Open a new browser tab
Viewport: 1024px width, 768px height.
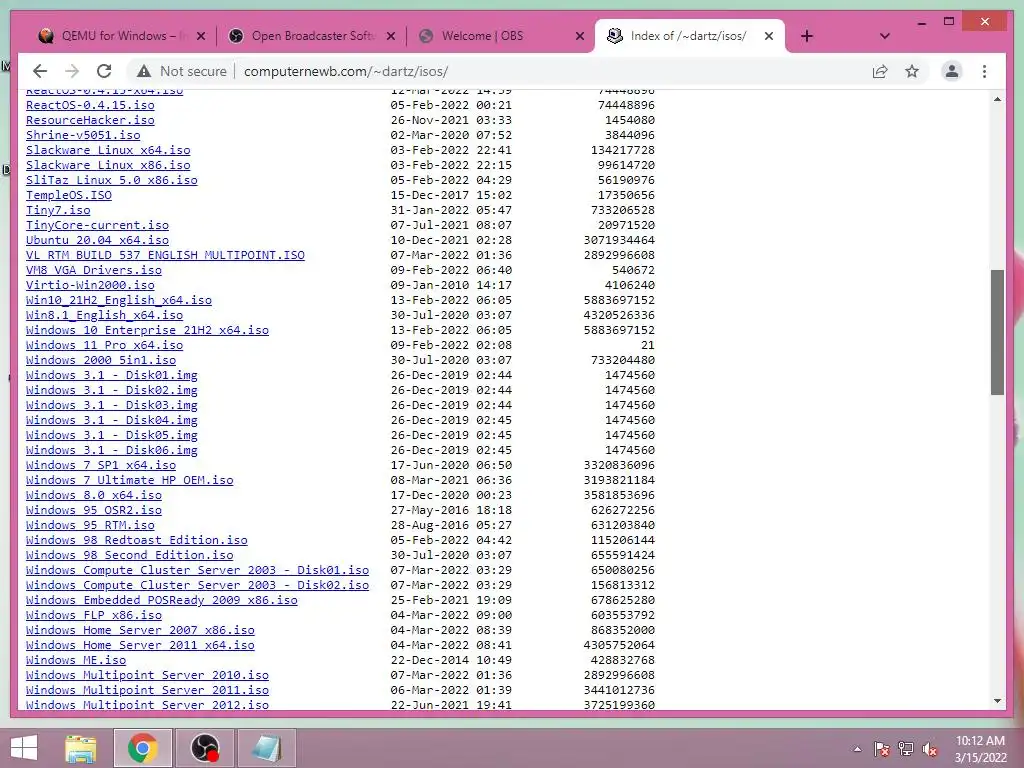coord(807,36)
